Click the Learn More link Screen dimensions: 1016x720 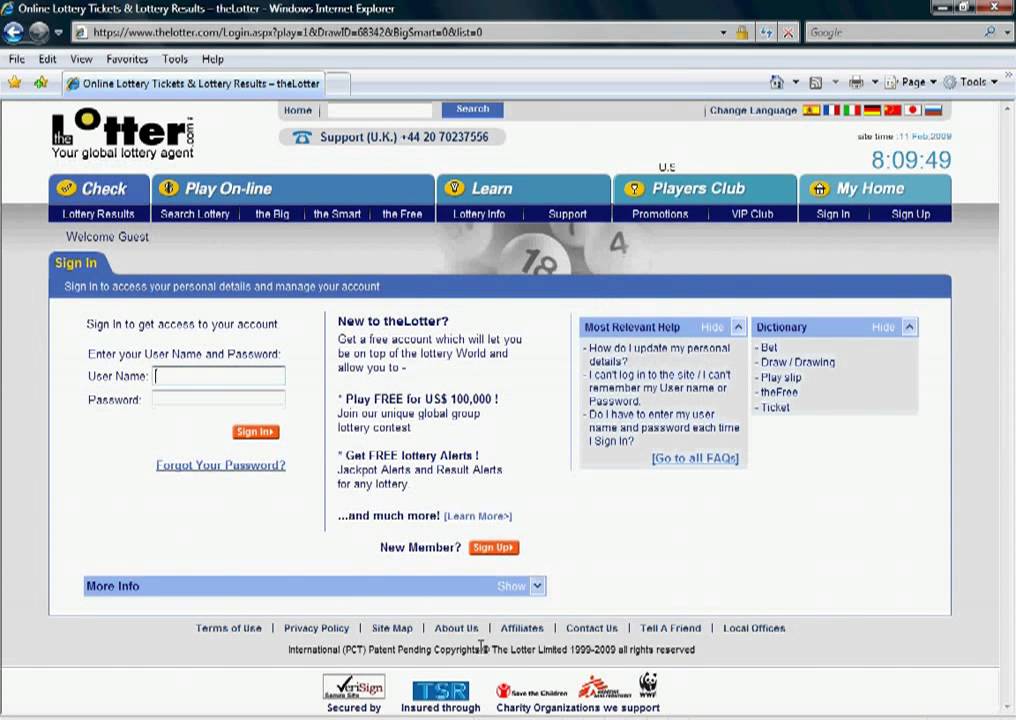coord(478,516)
